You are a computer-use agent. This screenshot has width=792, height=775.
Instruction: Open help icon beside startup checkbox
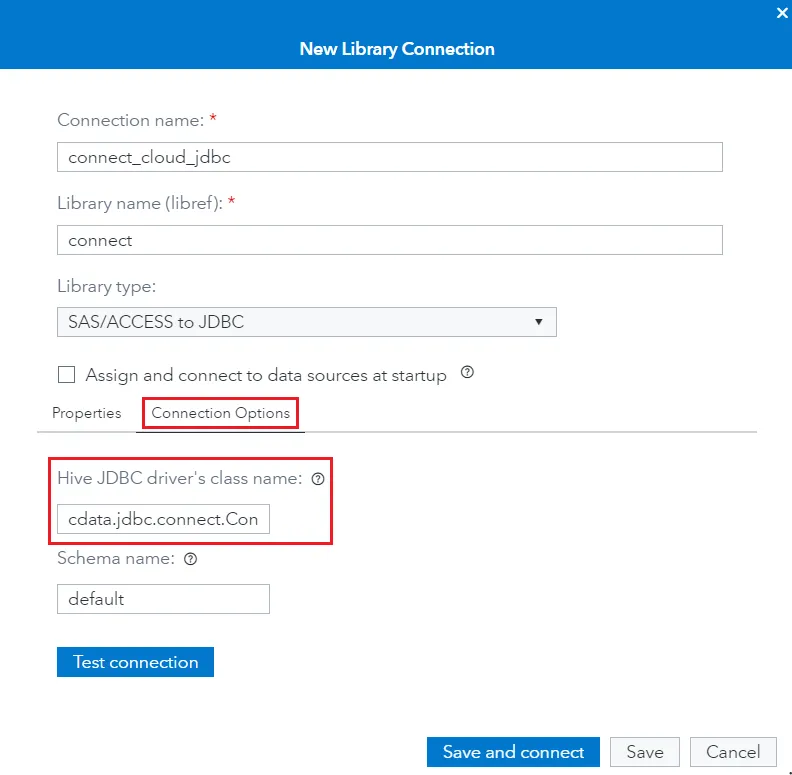[x=466, y=374]
